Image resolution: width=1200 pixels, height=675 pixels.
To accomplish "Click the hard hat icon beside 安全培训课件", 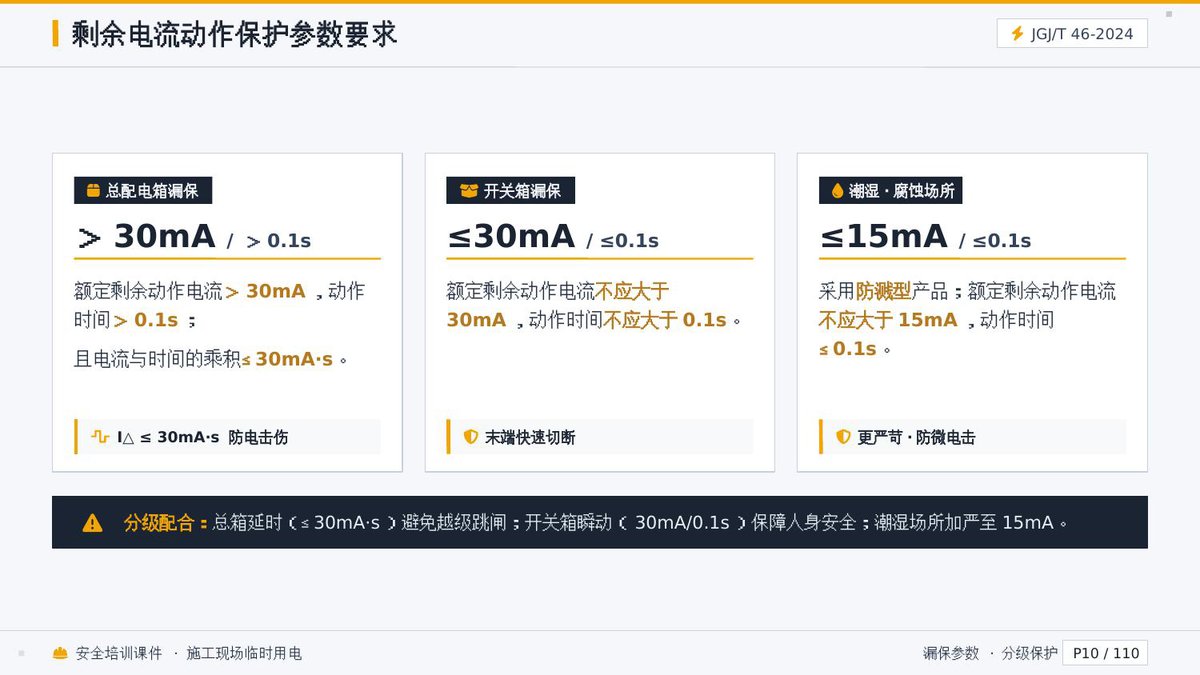I will 61,653.
